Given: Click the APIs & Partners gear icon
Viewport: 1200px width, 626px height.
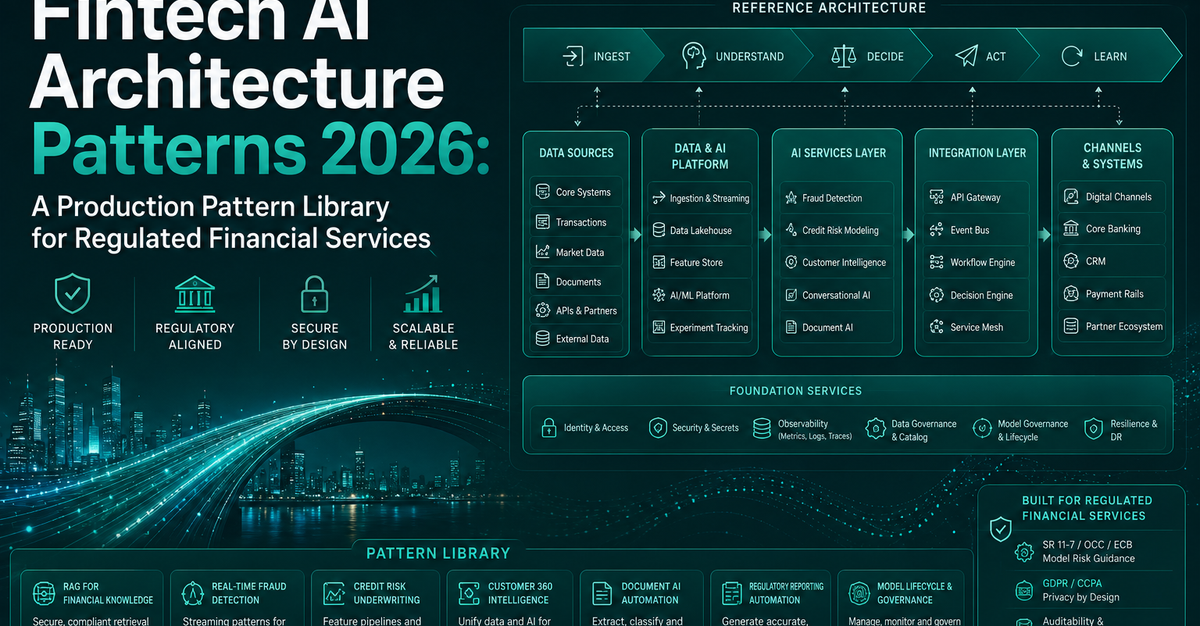Looking at the screenshot, I should coord(543,311).
